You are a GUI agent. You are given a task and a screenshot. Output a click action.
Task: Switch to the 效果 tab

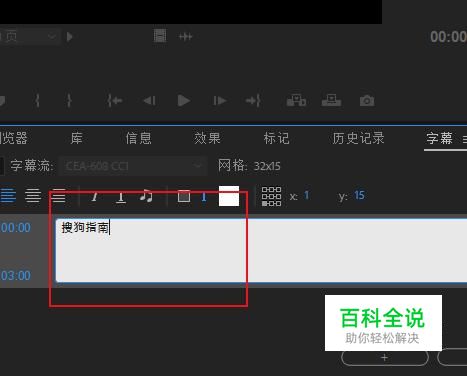tap(207, 138)
